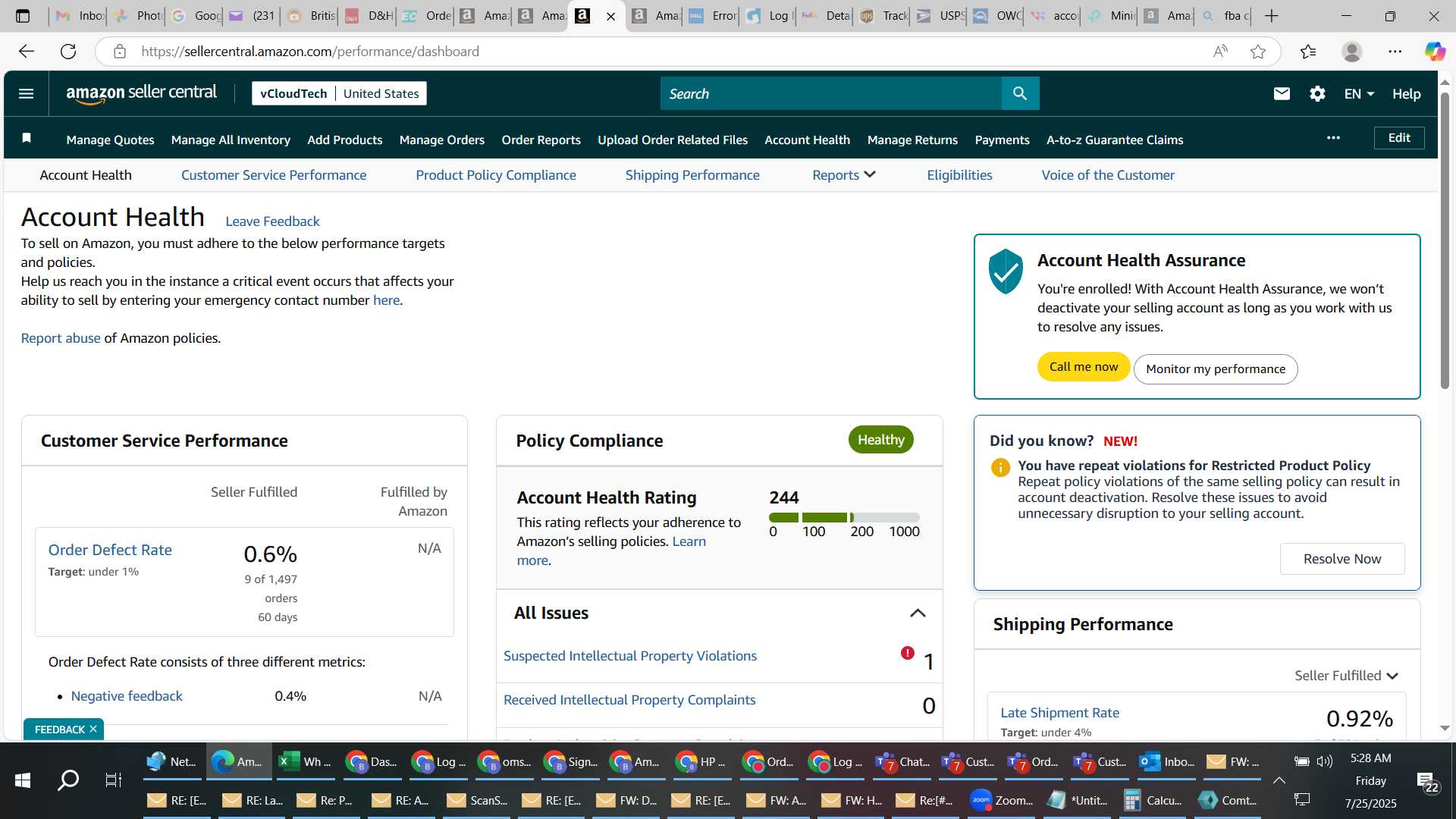Image resolution: width=1456 pixels, height=819 pixels.
Task: Open the Leave Feedback link
Action: click(272, 221)
